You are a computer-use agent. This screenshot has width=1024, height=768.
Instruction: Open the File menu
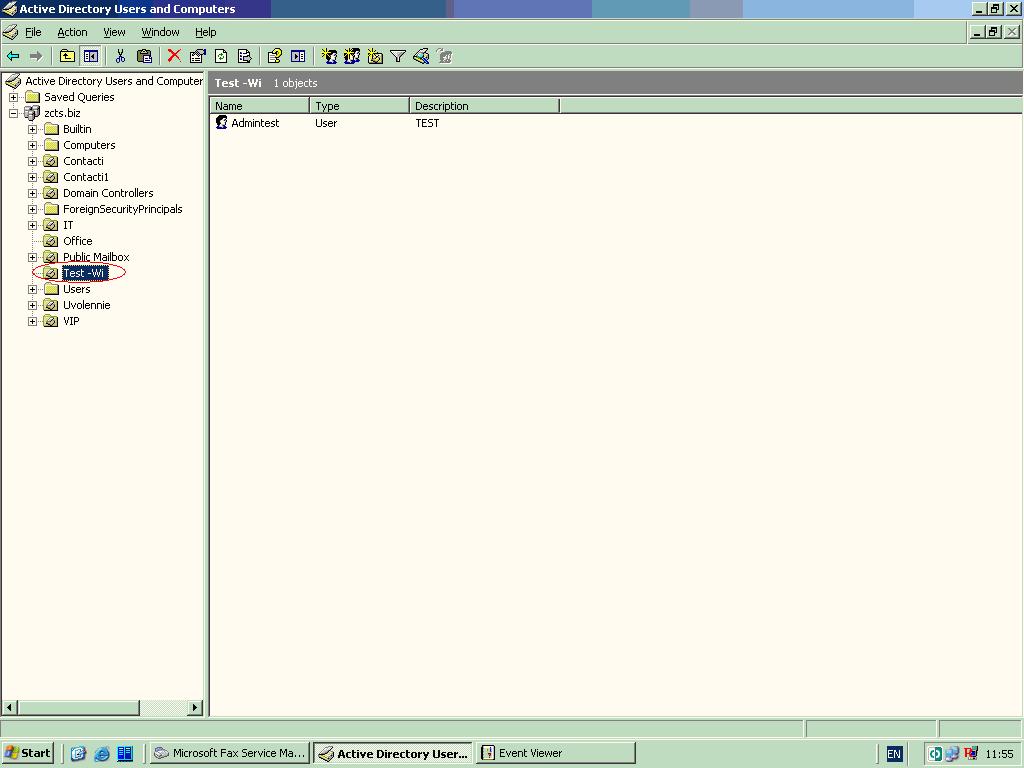click(x=33, y=32)
